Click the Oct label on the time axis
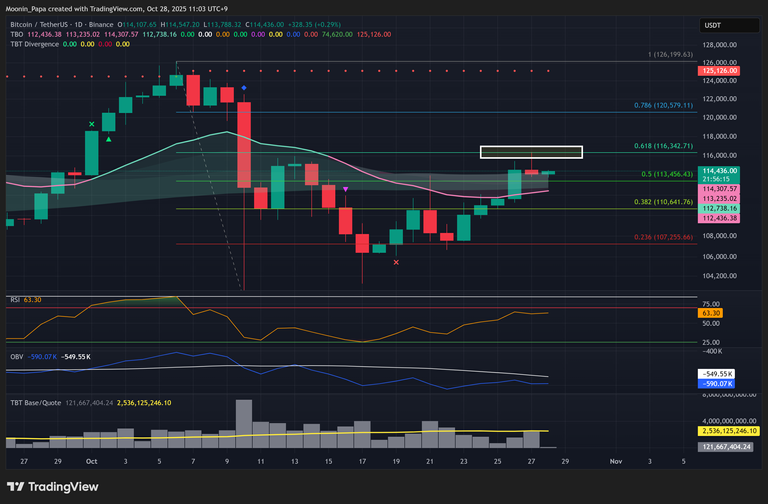This screenshot has width=768, height=504. tap(91, 462)
